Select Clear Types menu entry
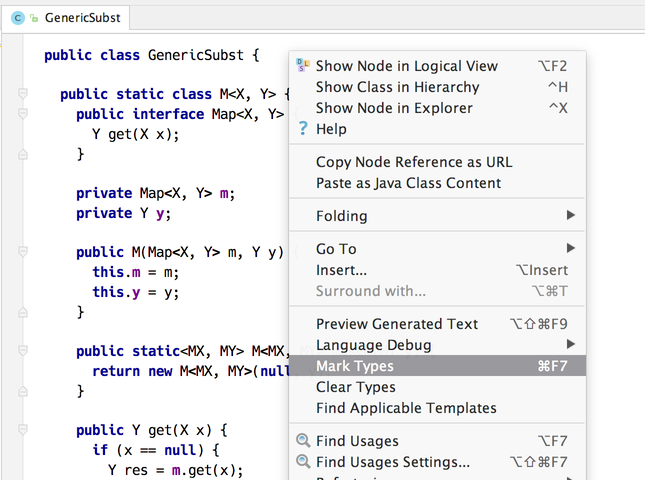This screenshot has width=645, height=480. click(438, 387)
